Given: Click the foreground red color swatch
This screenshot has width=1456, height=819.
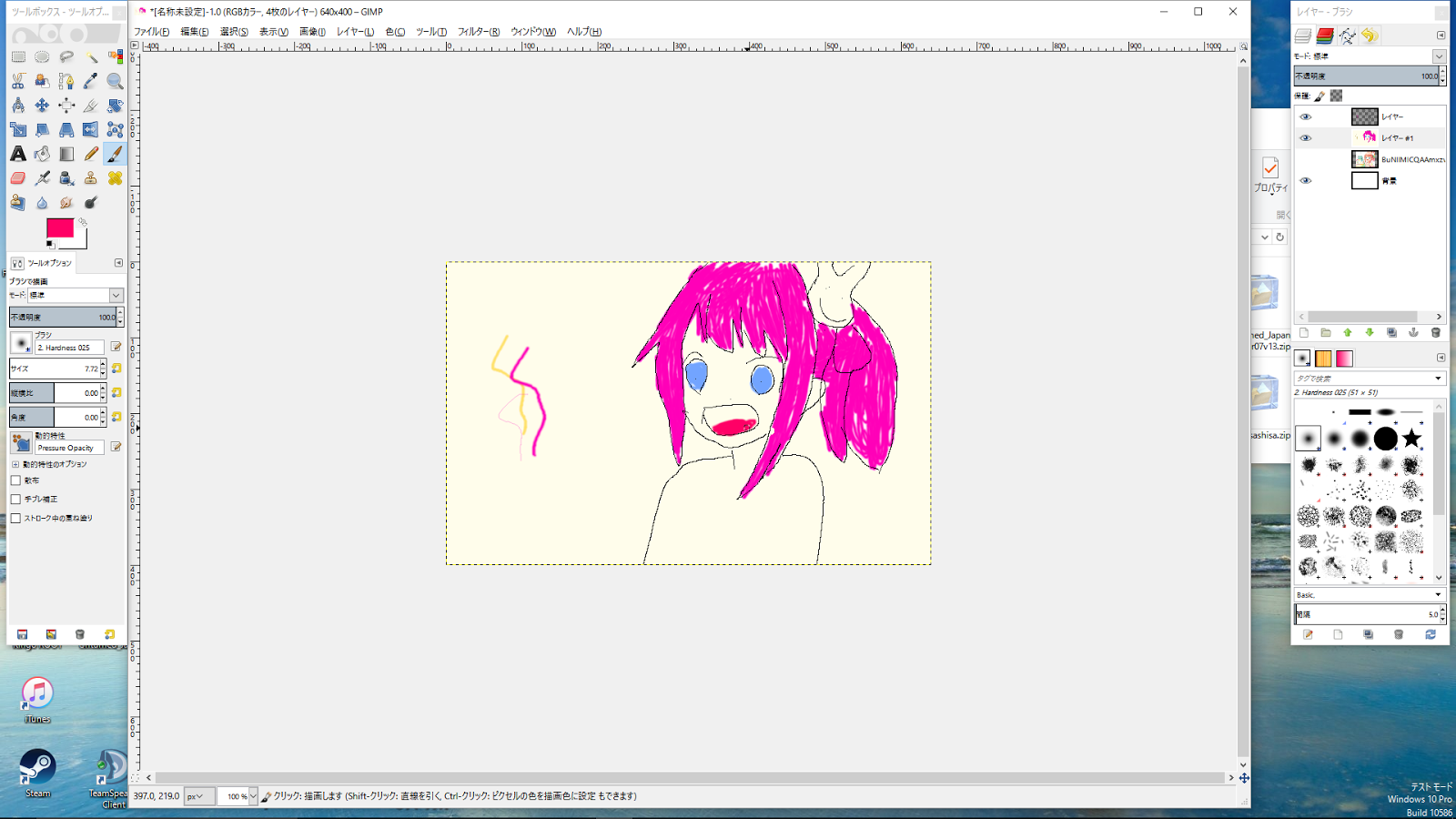Looking at the screenshot, I should [x=59, y=228].
